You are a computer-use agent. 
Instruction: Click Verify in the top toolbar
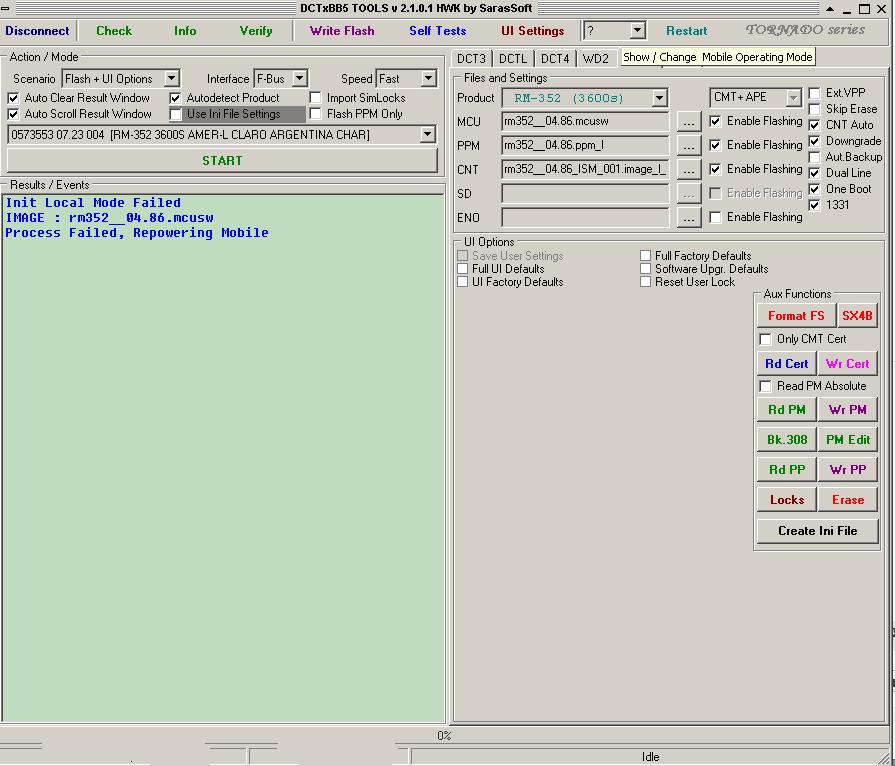tap(256, 31)
